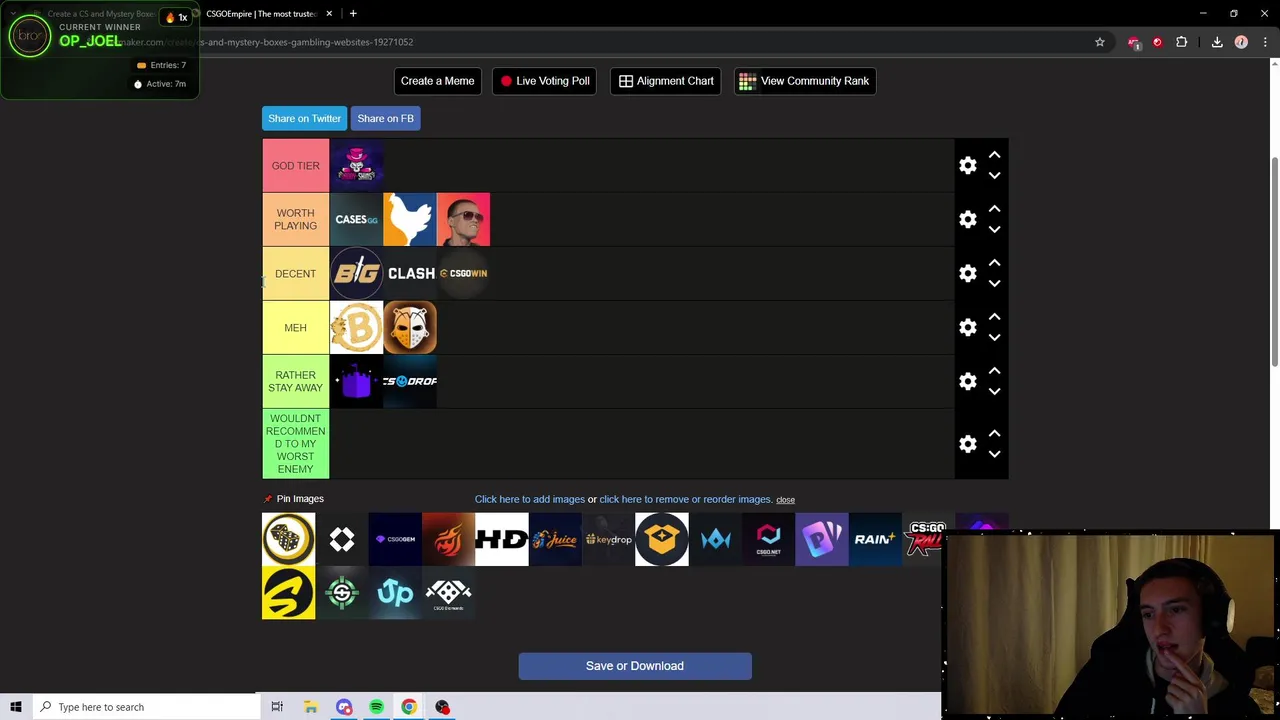Pick the yellow S logo from tray
This screenshot has width=1280, height=720.
tap(288, 593)
